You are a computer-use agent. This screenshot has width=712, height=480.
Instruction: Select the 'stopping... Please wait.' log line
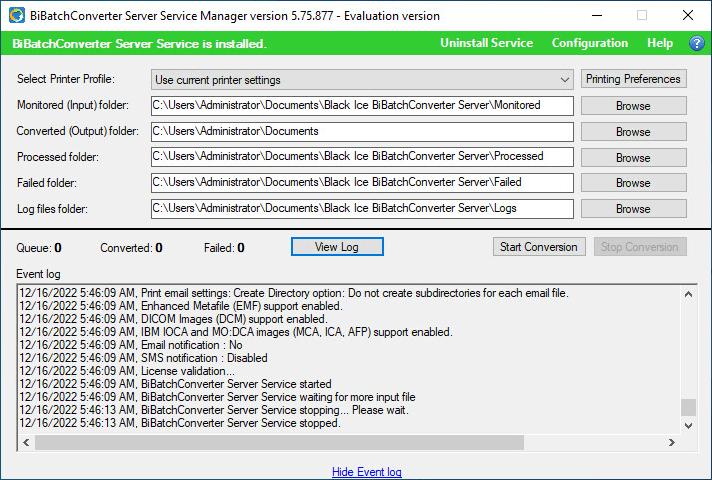[214, 410]
